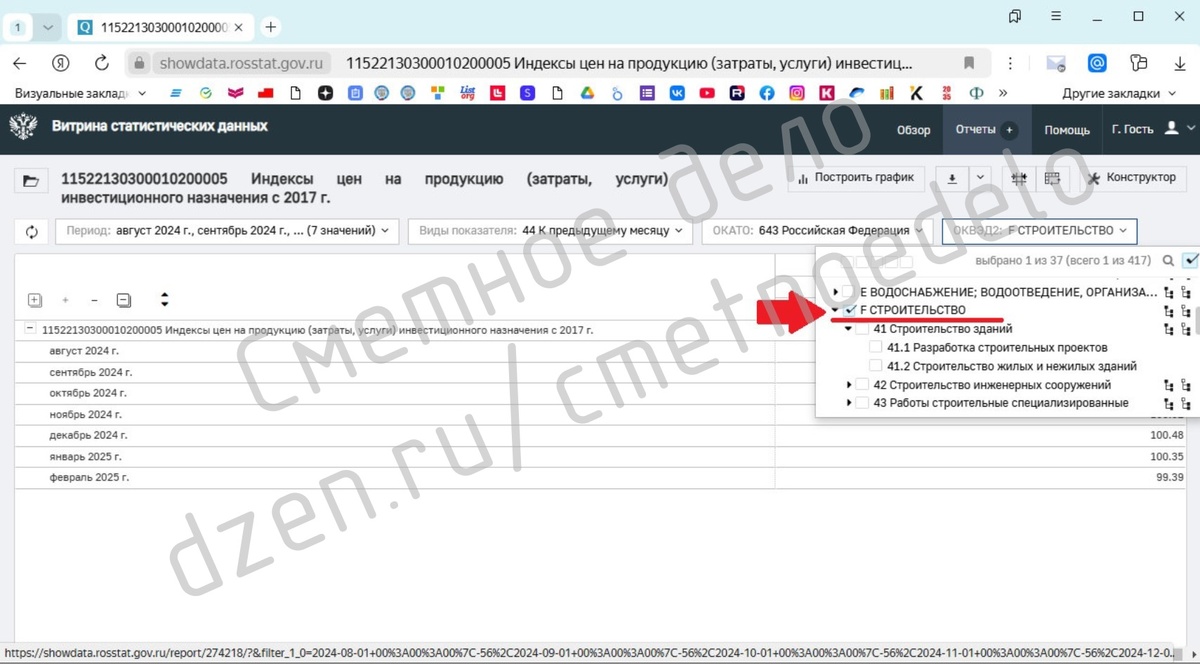Click the Построить график button
This screenshot has height=664, width=1200.
pos(856,178)
